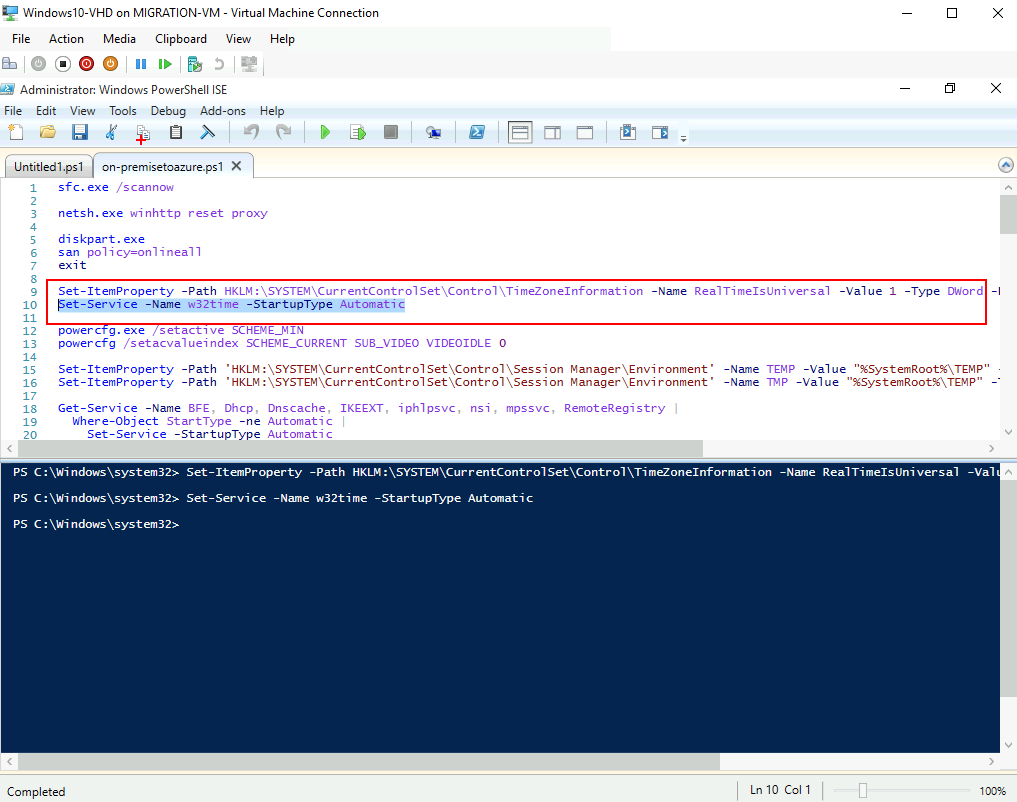
Task: Run the selected code only
Action: pos(358,132)
